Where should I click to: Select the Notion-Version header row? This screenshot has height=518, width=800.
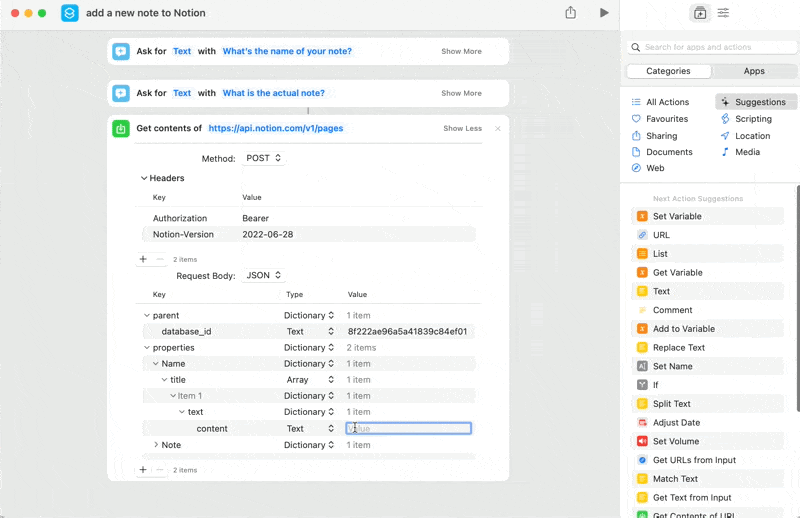pyautogui.click(x=309, y=235)
